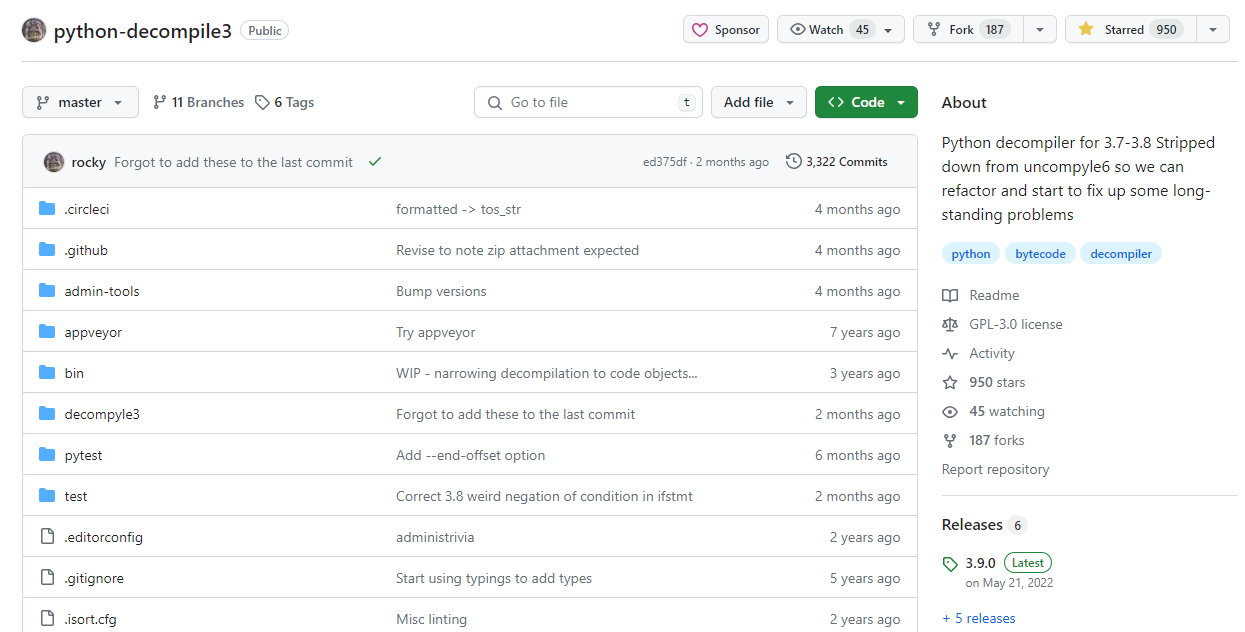Open the appveyor folder name
Viewport: 1245px width, 632px height.
[x=93, y=332]
